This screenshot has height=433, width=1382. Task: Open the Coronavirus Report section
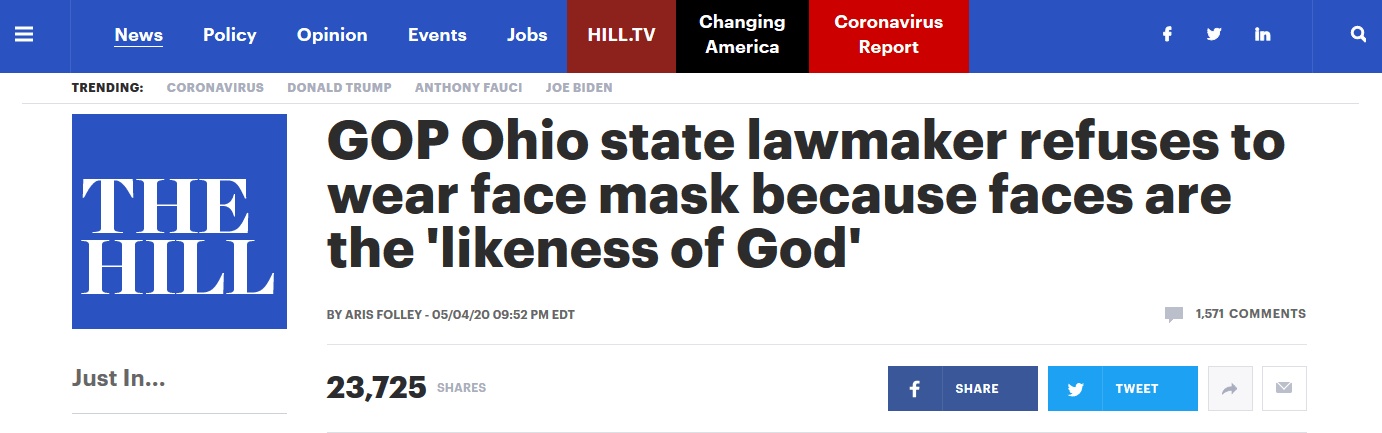[x=888, y=35]
